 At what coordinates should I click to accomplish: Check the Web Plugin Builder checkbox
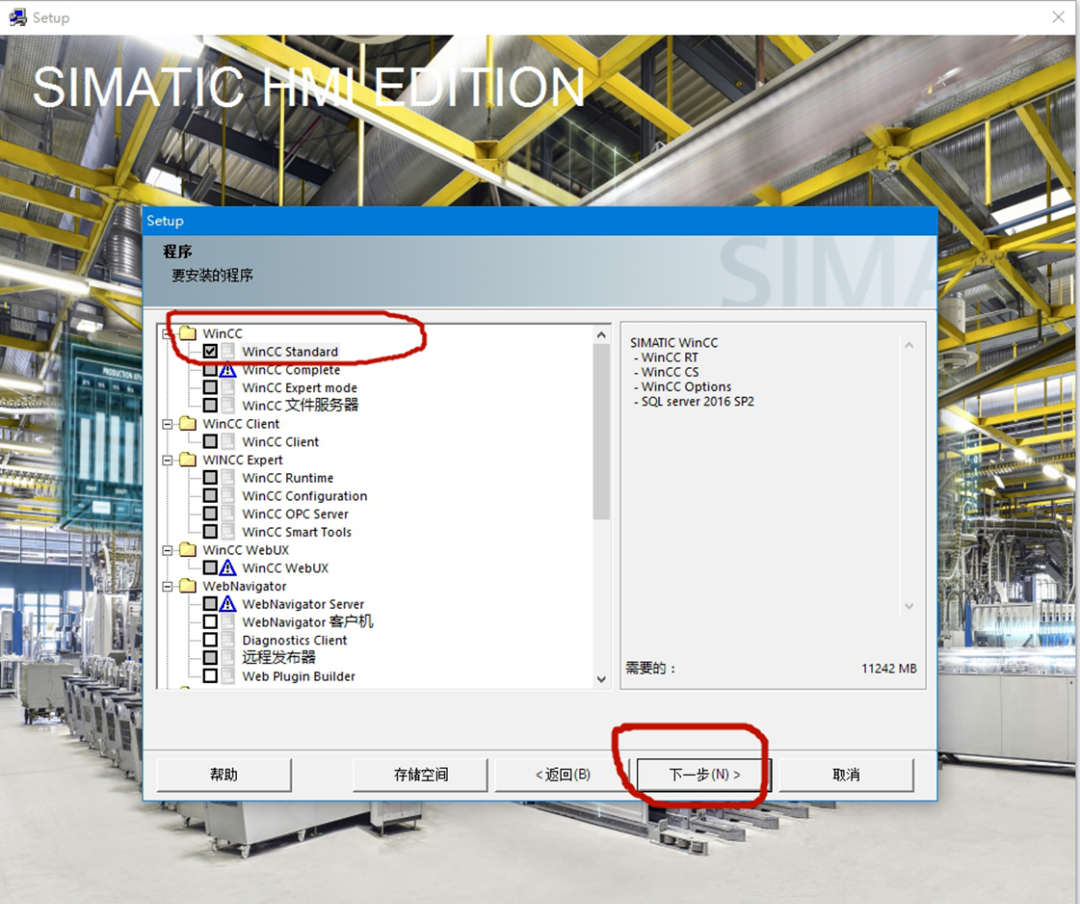click(210, 675)
